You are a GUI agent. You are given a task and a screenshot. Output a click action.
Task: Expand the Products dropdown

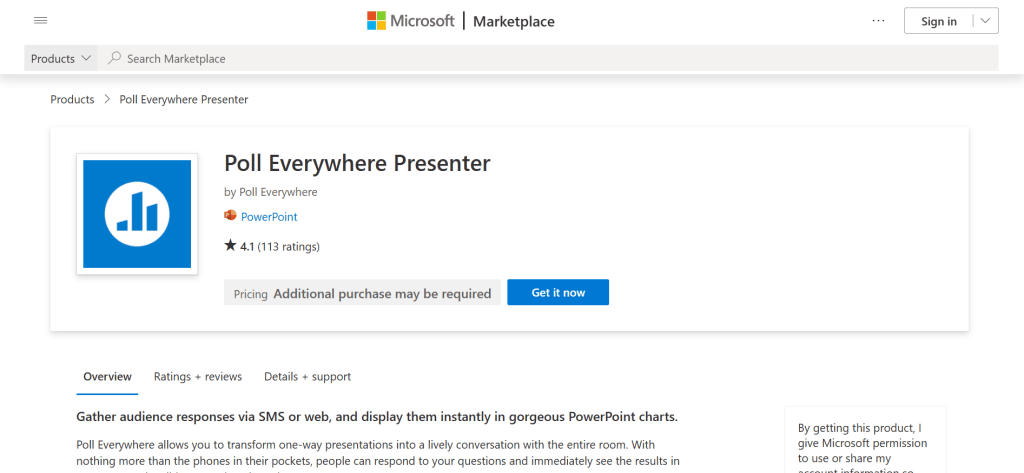pos(61,59)
